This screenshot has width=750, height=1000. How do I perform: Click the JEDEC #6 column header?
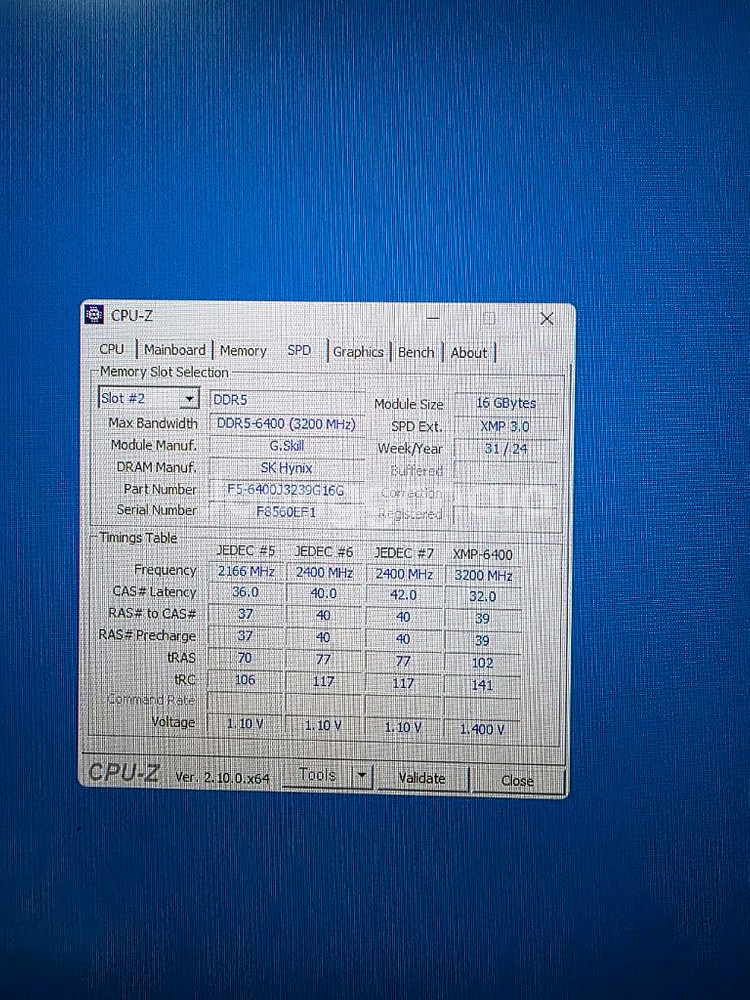pos(324,552)
